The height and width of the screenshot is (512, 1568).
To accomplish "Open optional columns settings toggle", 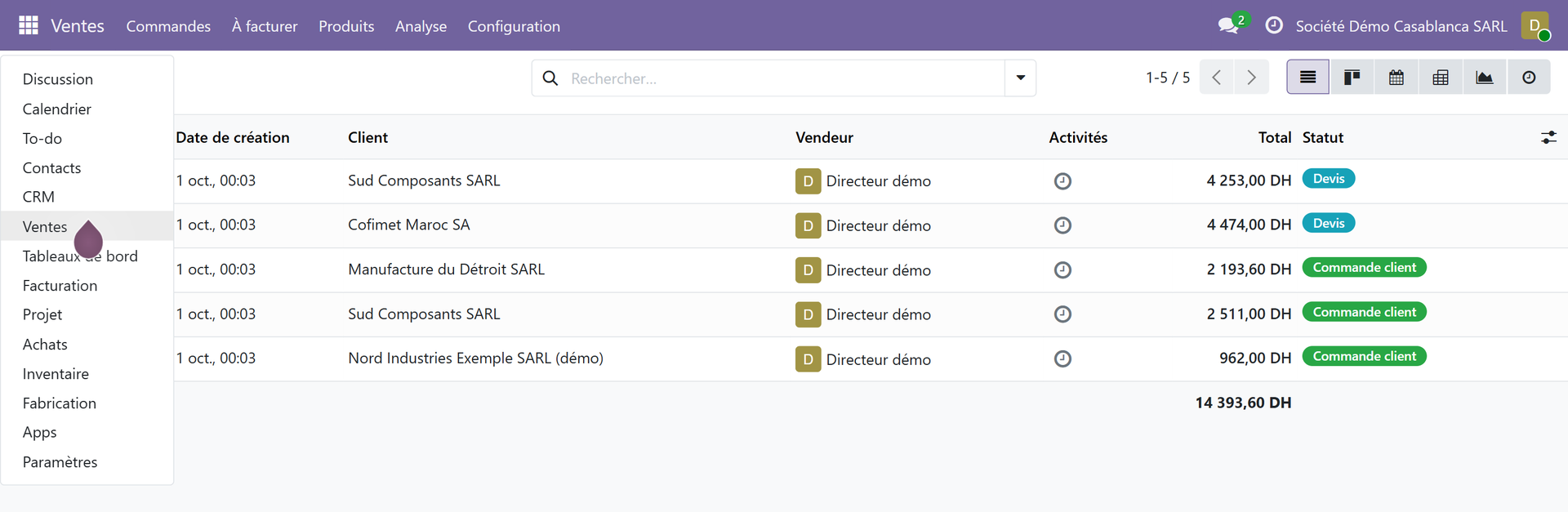I will (x=1548, y=137).
